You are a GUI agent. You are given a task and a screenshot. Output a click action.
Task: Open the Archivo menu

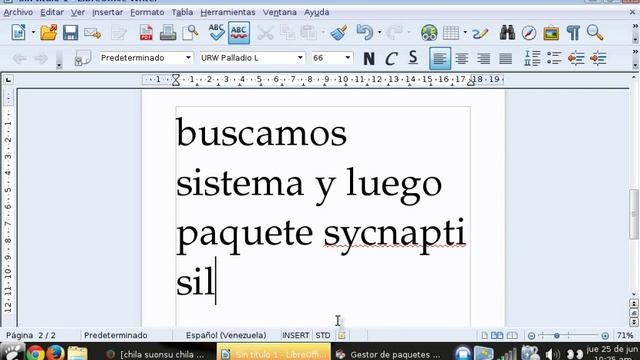click(x=18, y=12)
